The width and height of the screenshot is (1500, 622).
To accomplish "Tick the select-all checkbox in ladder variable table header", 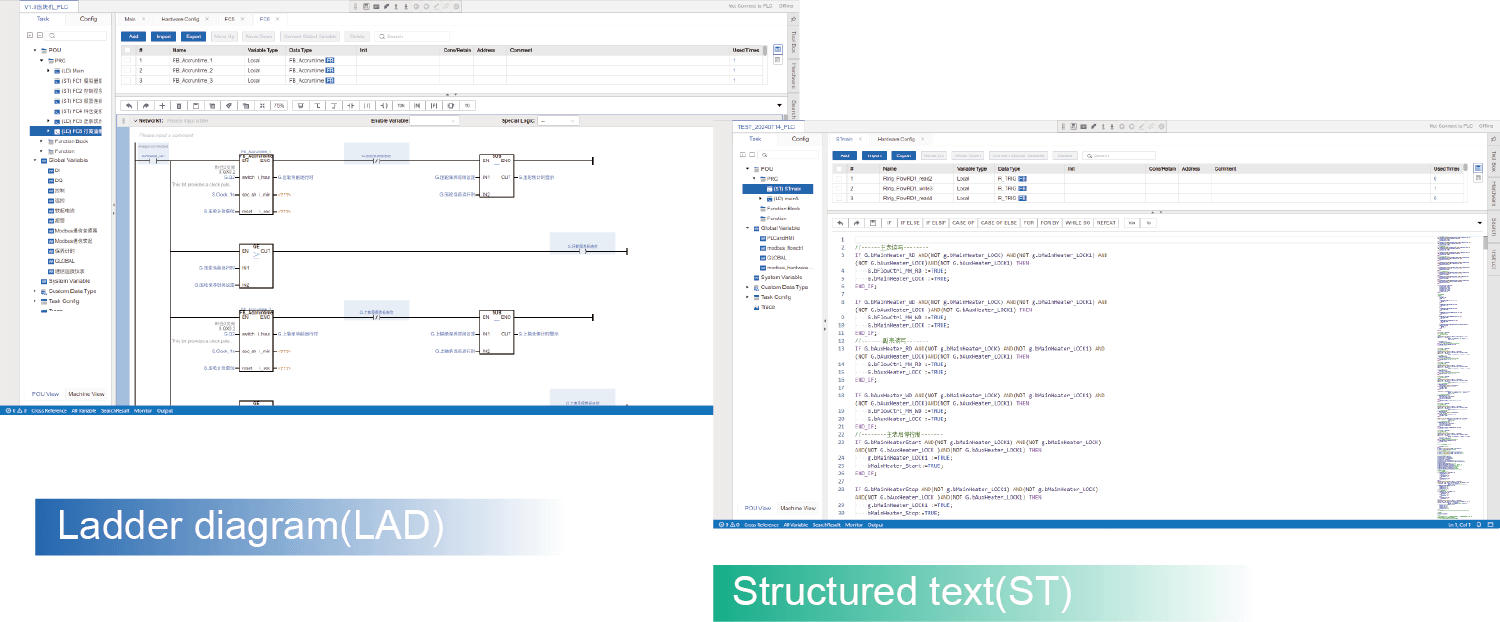I will pyautogui.click(x=127, y=49).
